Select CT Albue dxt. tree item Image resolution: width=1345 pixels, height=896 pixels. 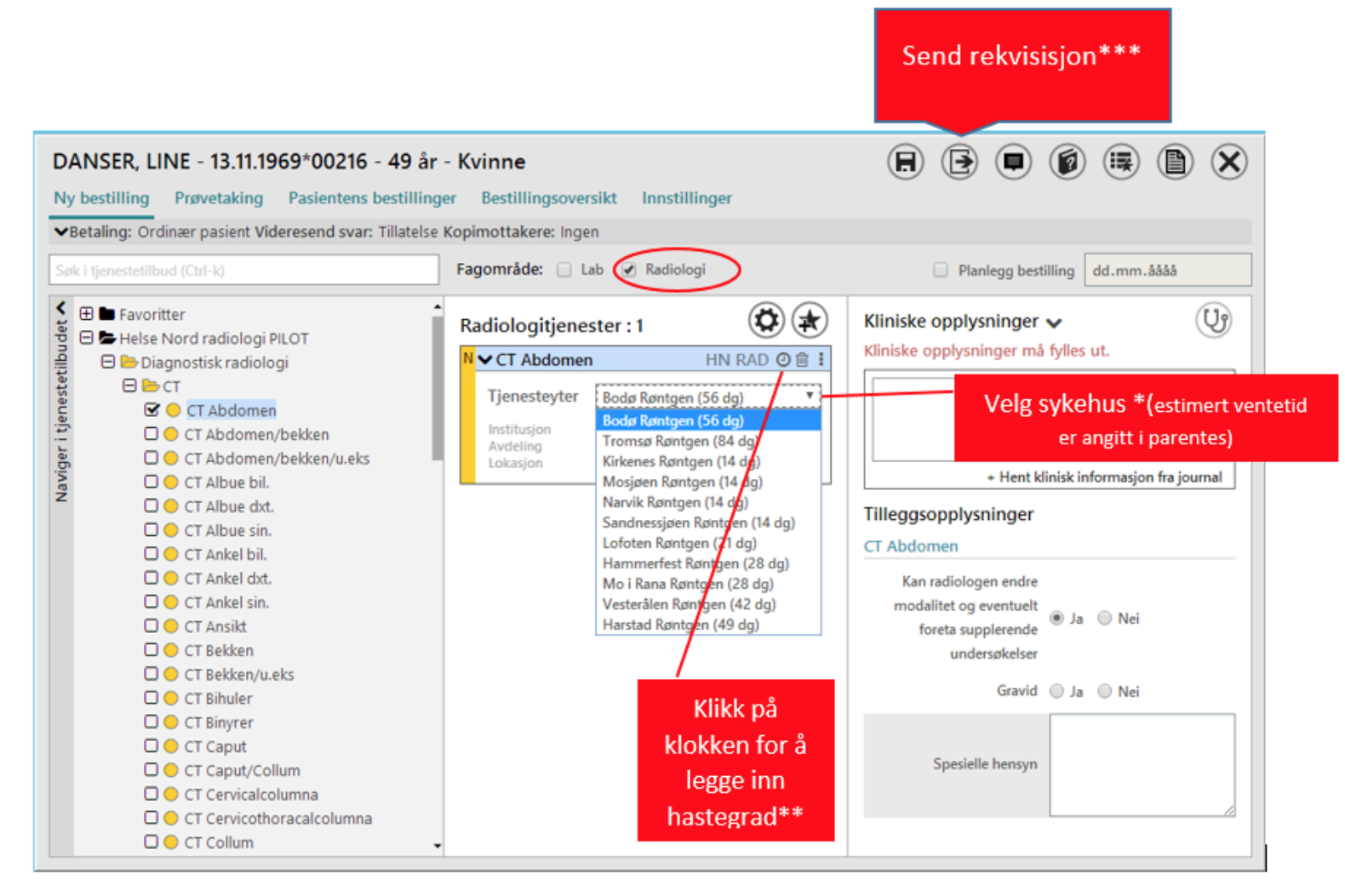(229, 506)
